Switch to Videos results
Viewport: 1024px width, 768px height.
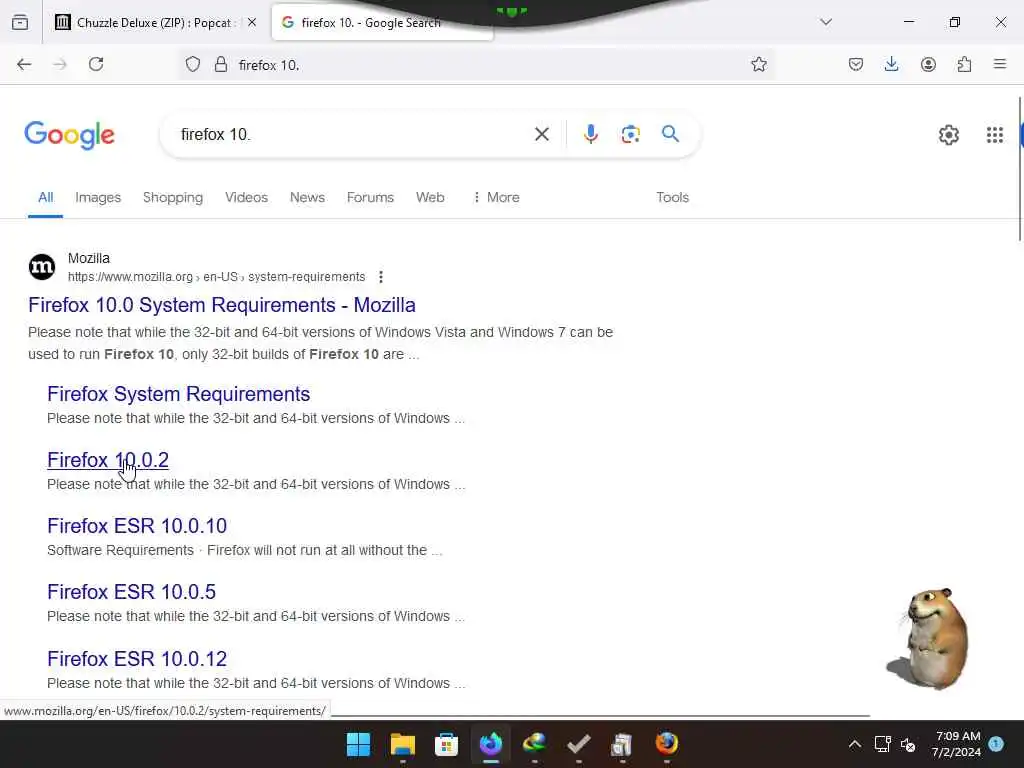[x=246, y=197]
